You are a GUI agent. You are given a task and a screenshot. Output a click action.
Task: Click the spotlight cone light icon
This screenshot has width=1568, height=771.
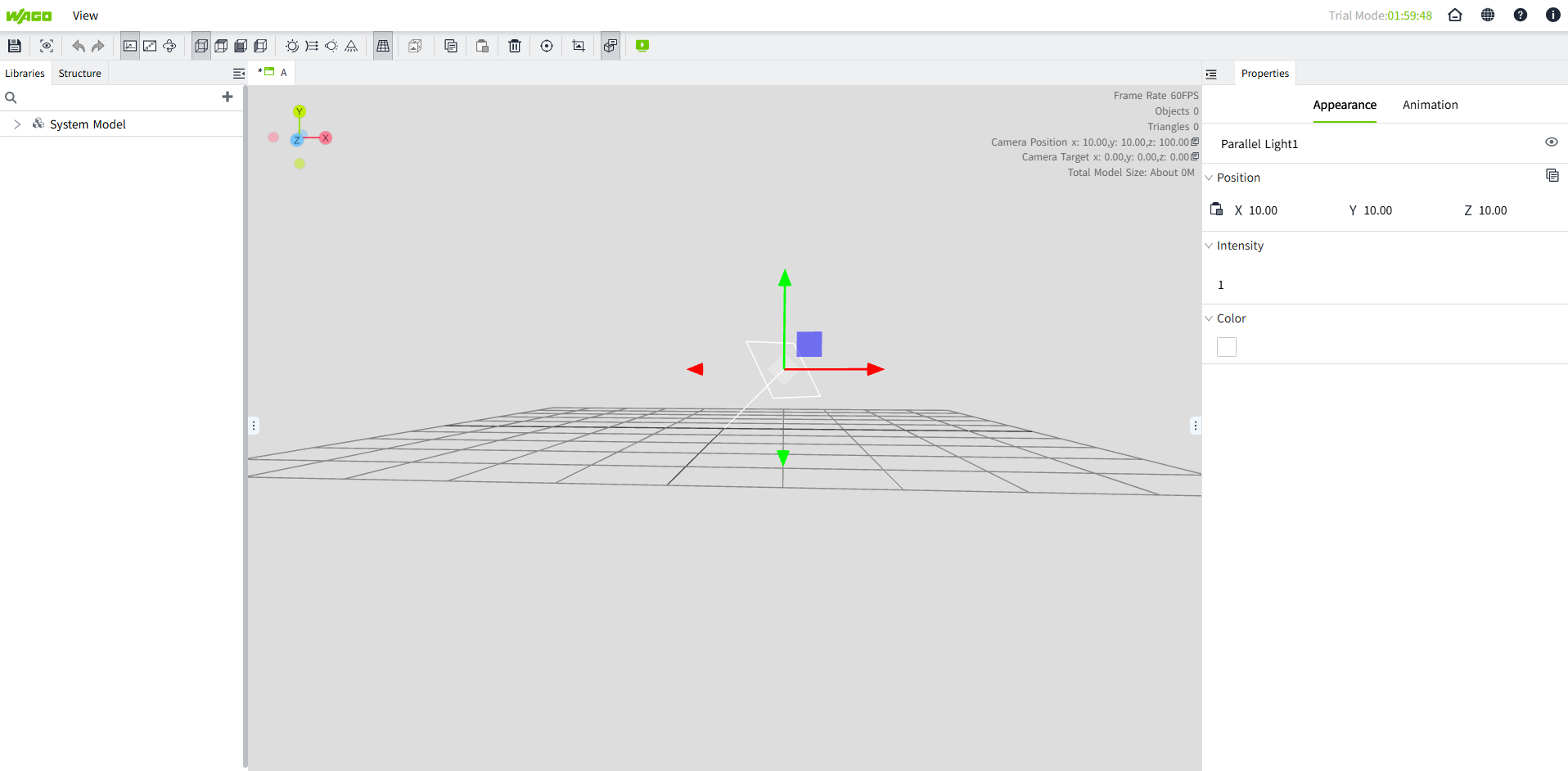[351, 46]
